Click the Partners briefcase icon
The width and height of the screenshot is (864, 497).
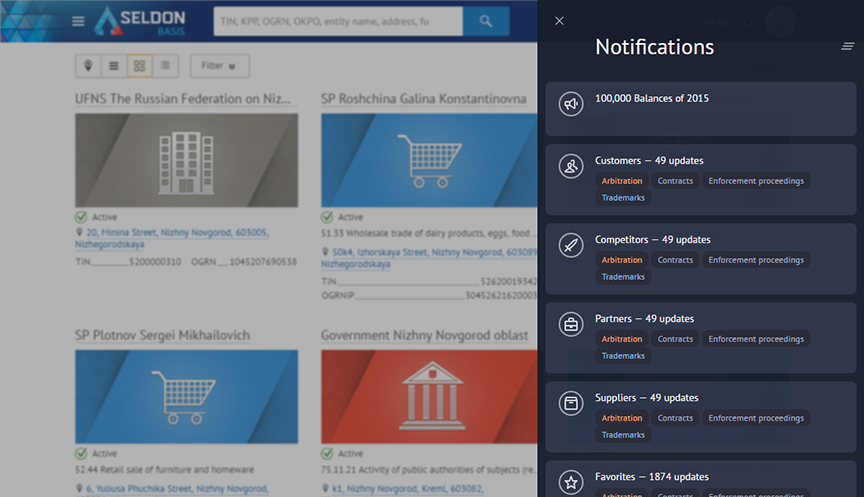click(571, 324)
